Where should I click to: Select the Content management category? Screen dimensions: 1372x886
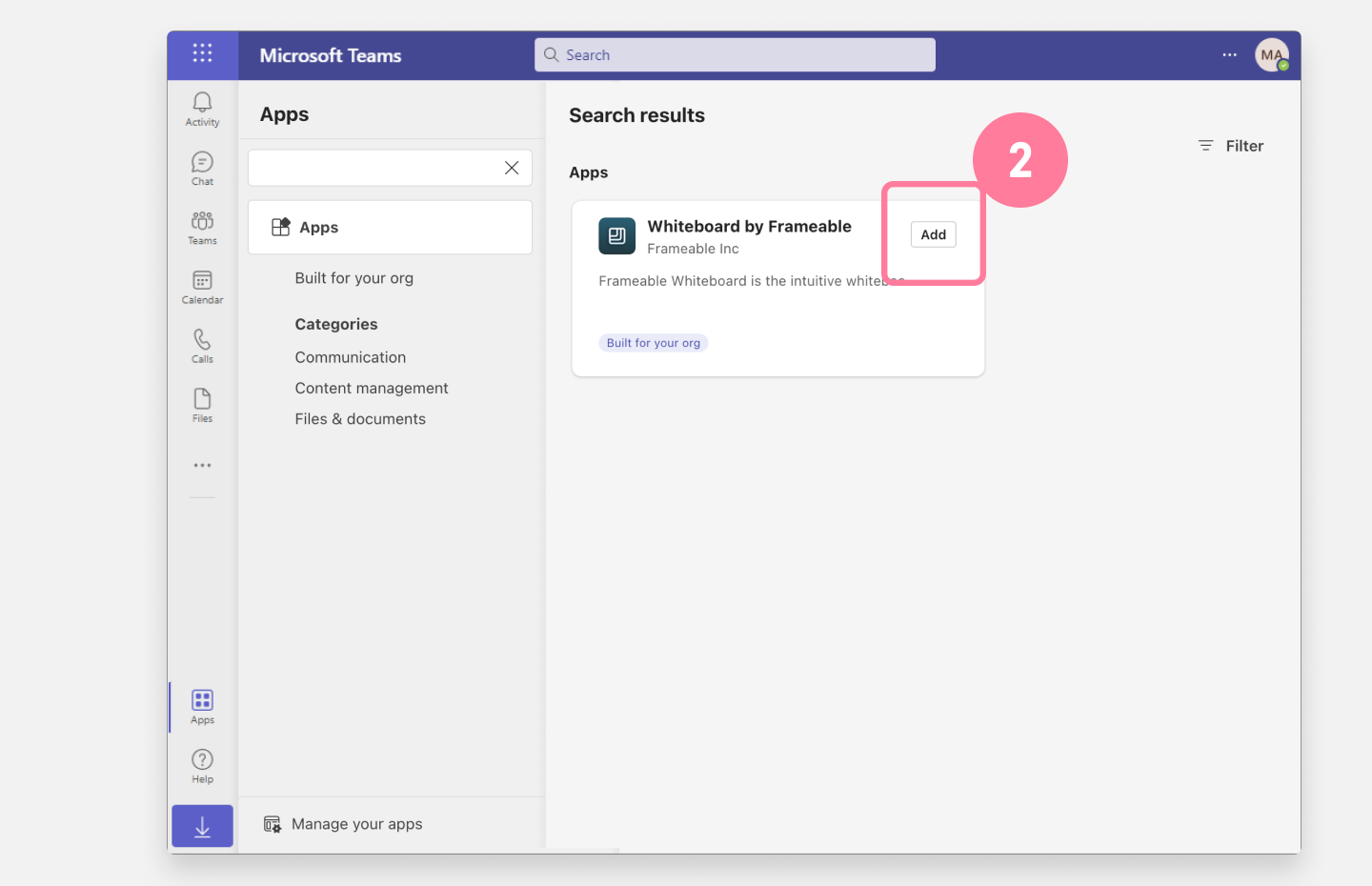(372, 388)
